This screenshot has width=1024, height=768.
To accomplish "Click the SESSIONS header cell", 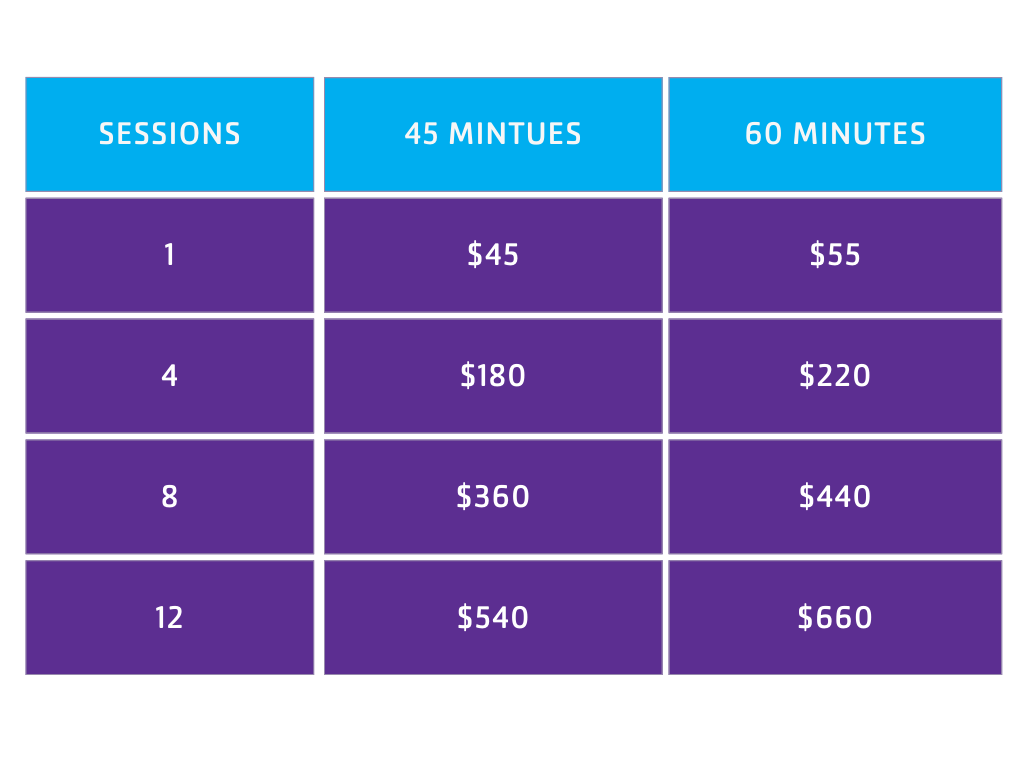I will [169, 134].
